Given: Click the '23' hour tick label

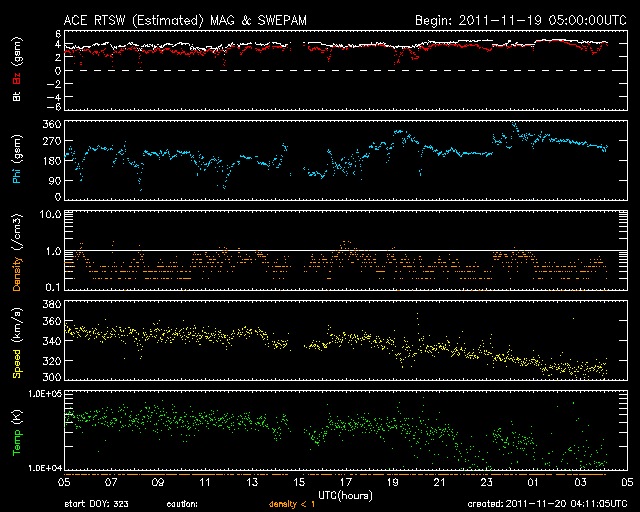Looking at the screenshot, I should 487,482.
